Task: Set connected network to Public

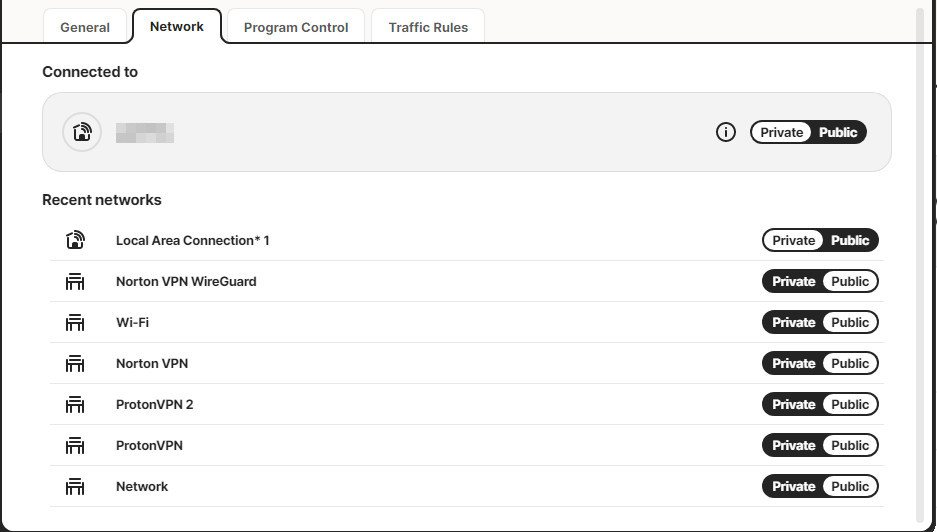Action: tap(838, 132)
